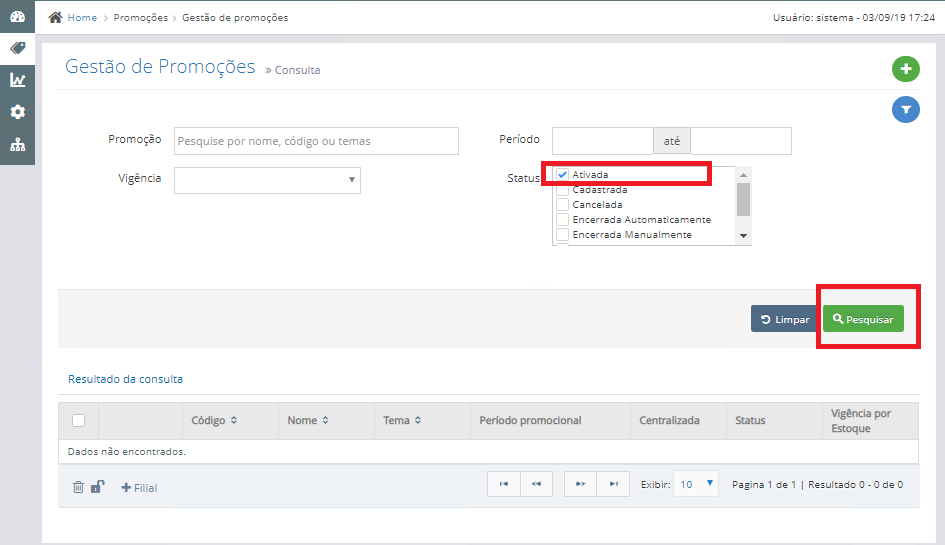This screenshot has width=945, height=545.
Task: Click the trash delete icon below table
Action: pyautogui.click(x=78, y=487)
